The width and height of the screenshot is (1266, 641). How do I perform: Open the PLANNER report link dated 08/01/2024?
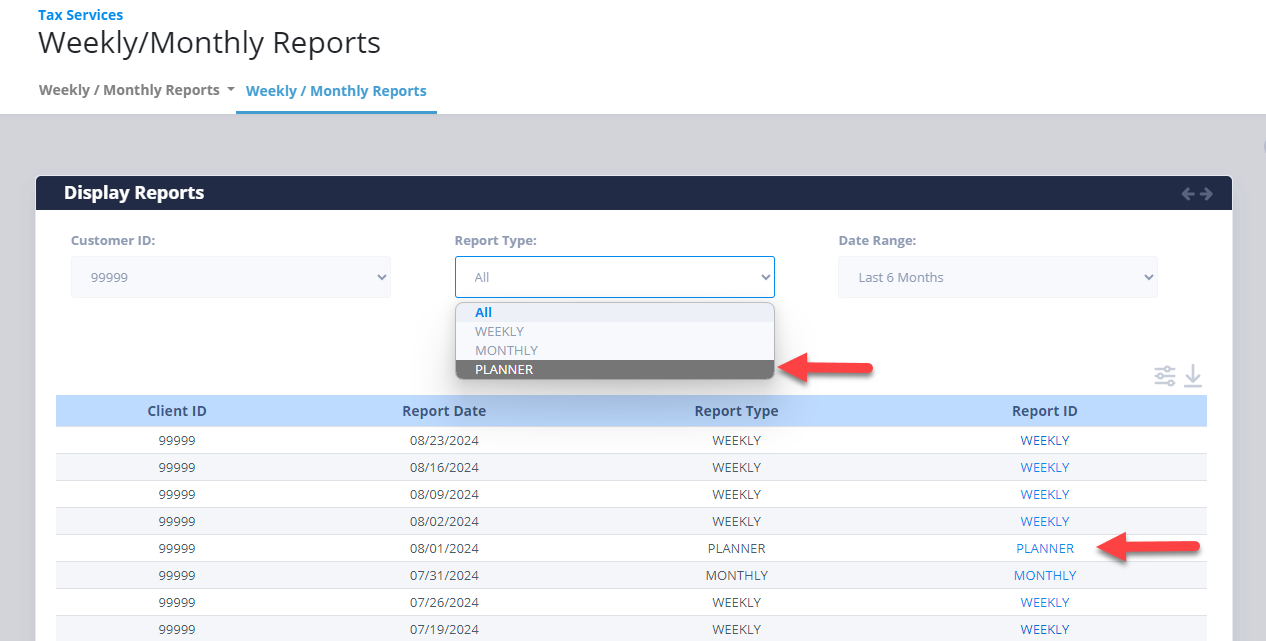point(1045,549)
